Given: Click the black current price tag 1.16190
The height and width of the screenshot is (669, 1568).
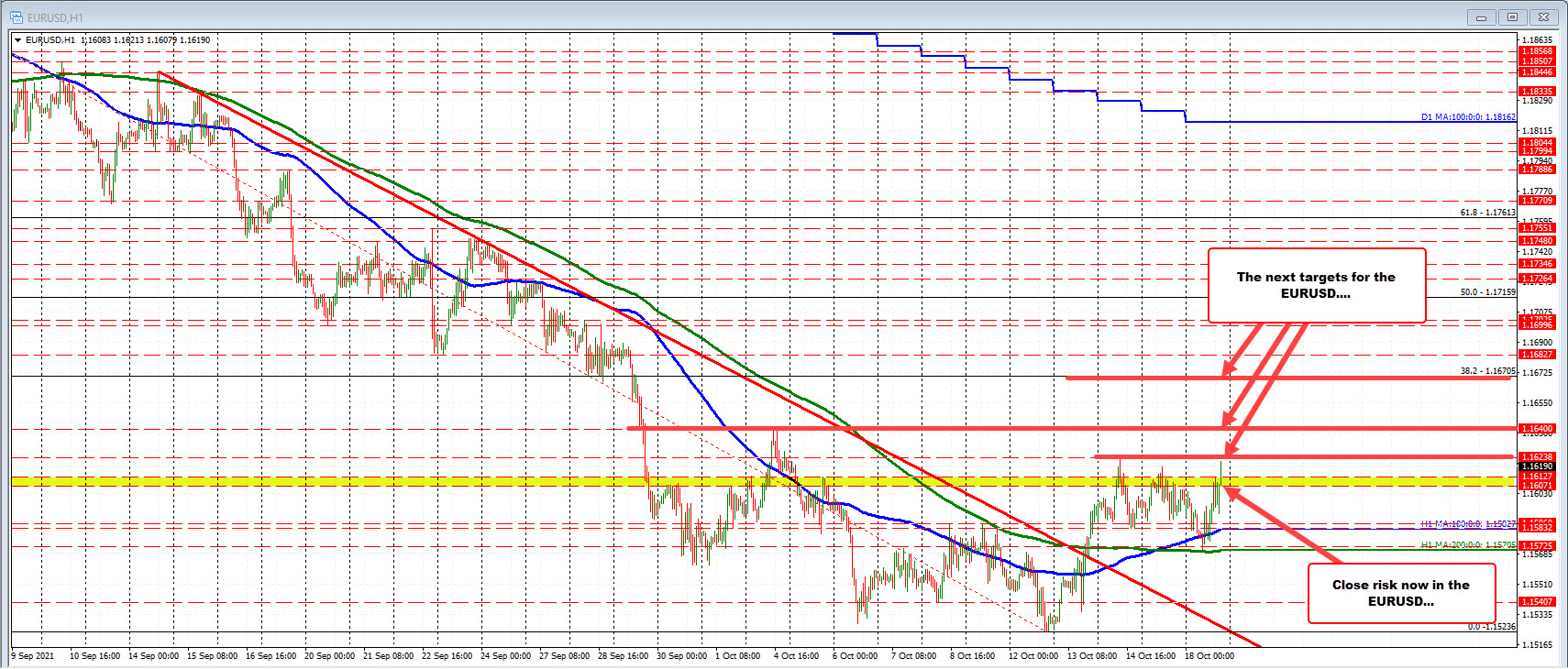Looking at the screenshot, I should 1537,466.
